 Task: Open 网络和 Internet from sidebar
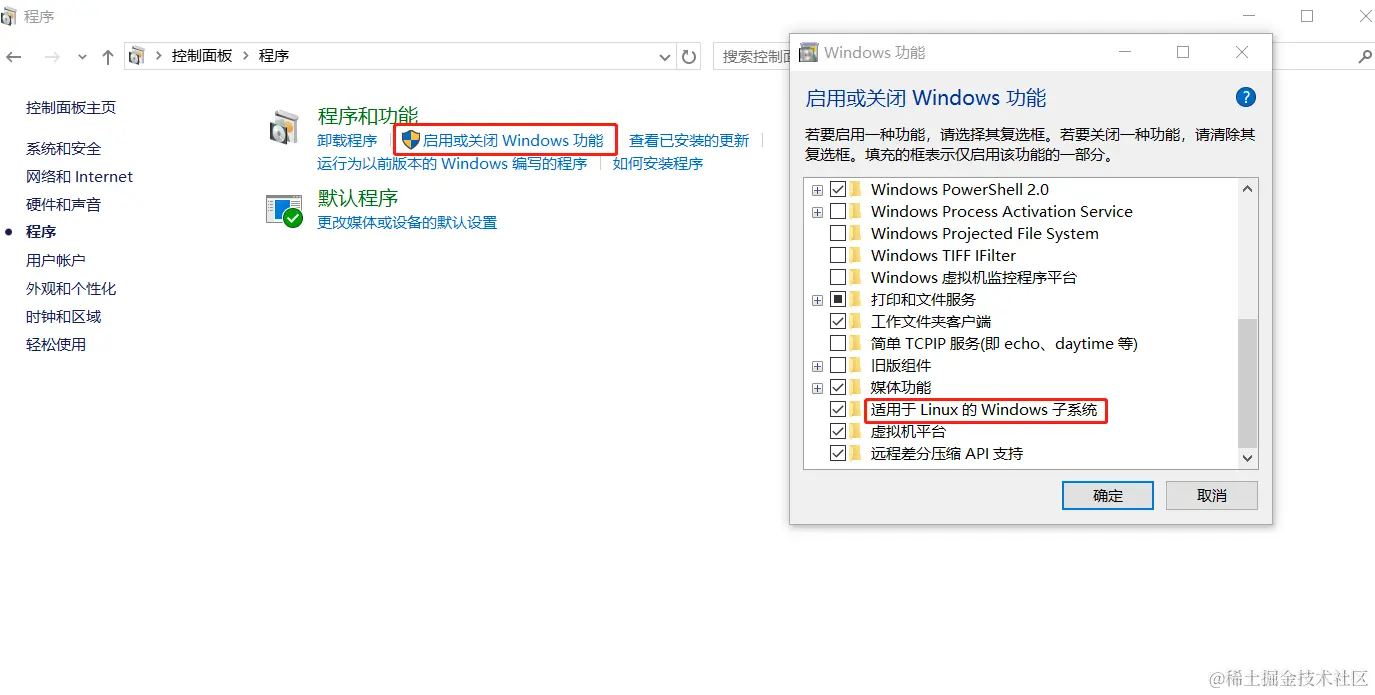coord(78,176)
